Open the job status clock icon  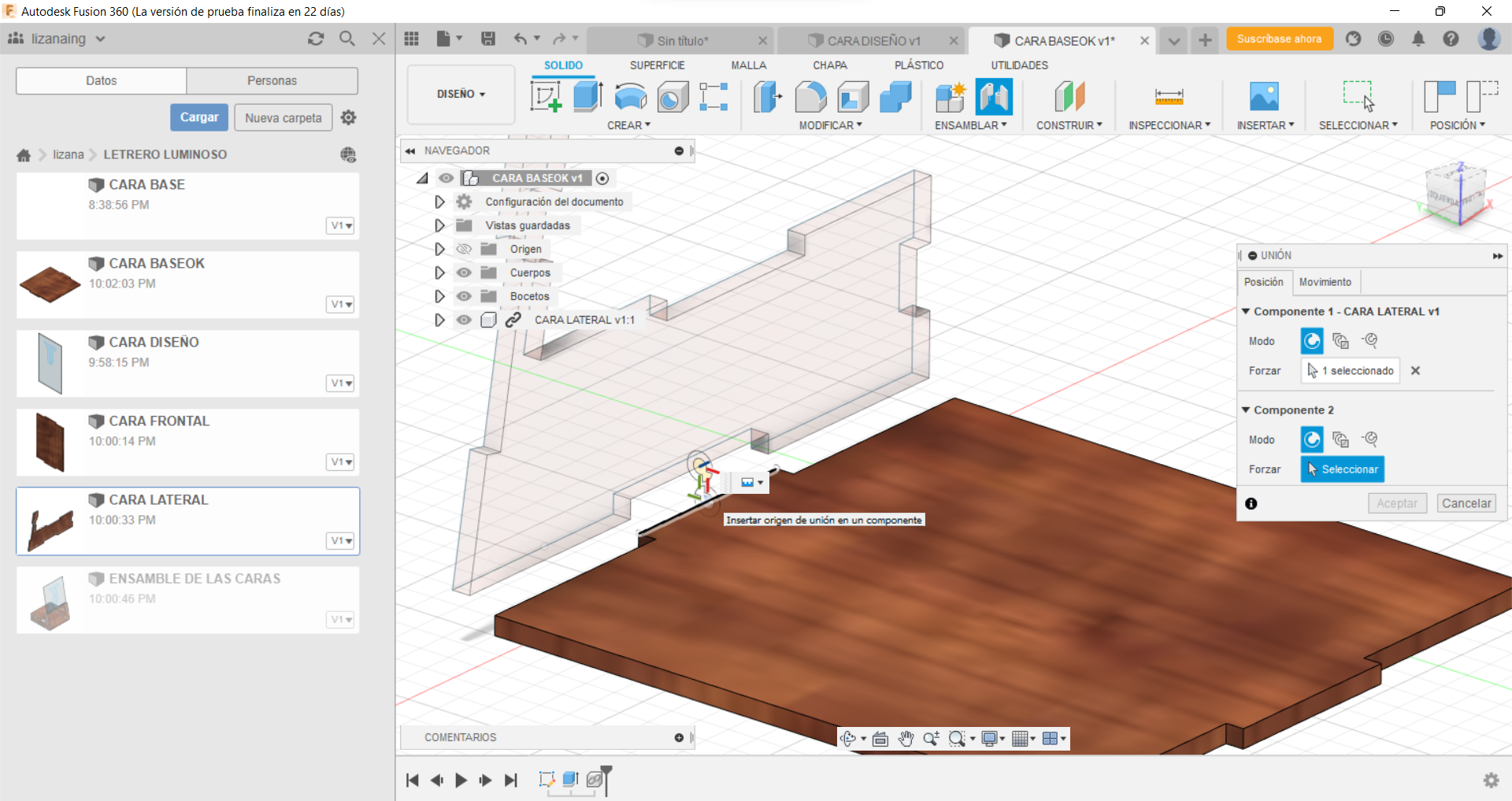(x=1386, y=39)
